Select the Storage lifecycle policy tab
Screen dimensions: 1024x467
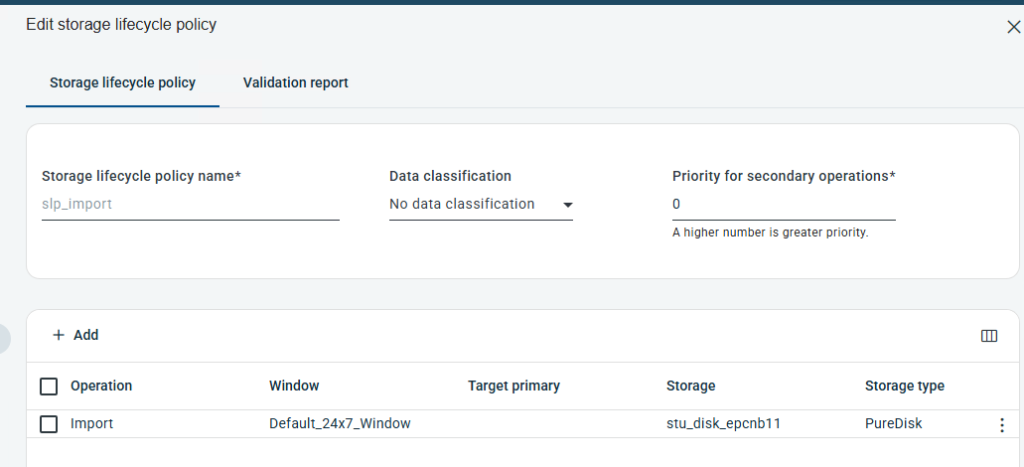click(122, 83)
